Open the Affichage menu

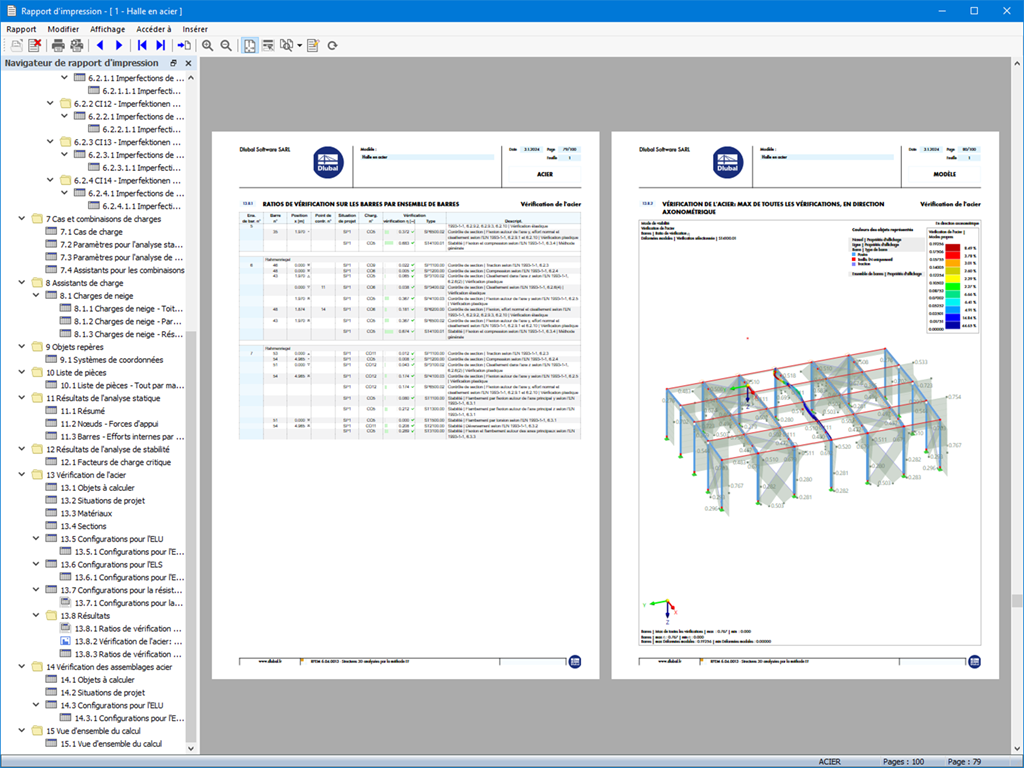(107, 29)
